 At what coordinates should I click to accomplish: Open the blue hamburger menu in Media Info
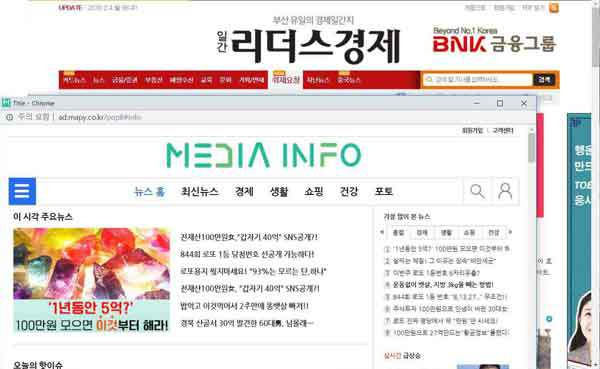tap(22, 191)
